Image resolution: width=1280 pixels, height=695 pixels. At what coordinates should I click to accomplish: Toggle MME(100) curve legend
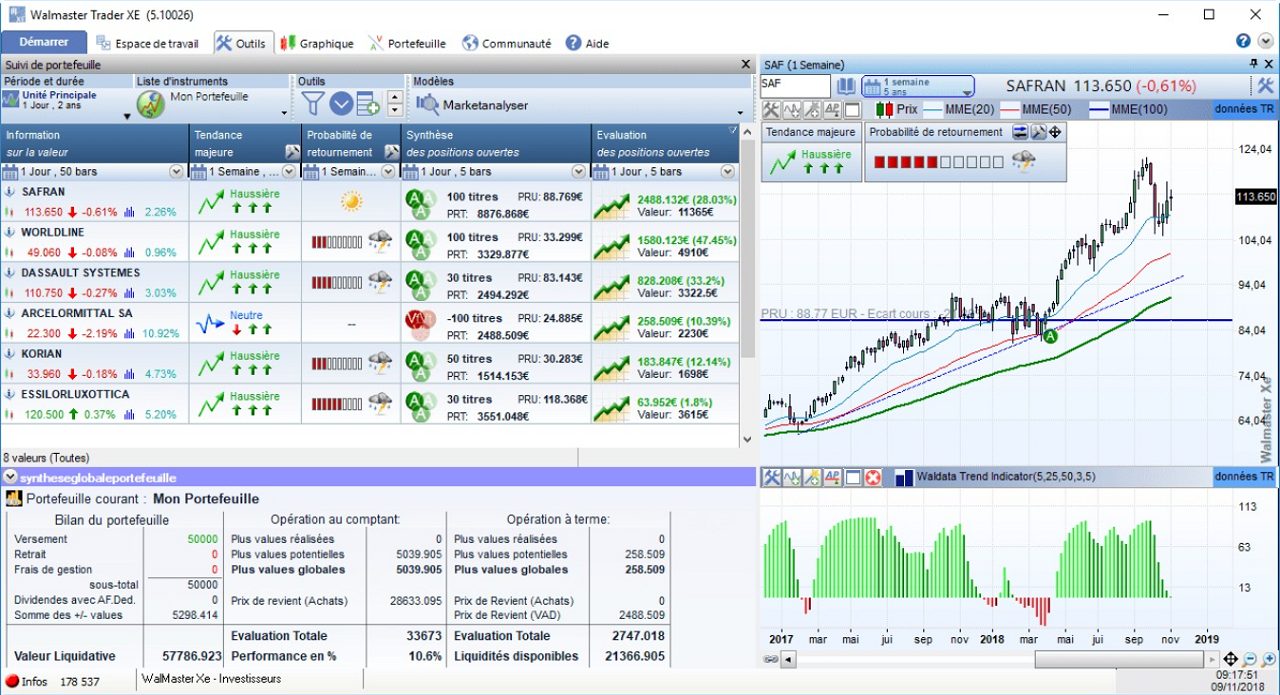point(1128,109)
